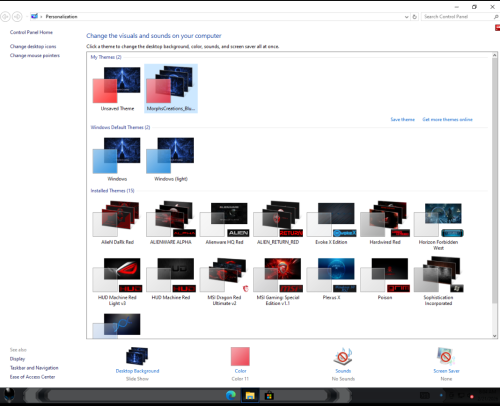Open Screen Saver settings icon
The height and width of the screenshot is (406, 500).
point(446,356)
